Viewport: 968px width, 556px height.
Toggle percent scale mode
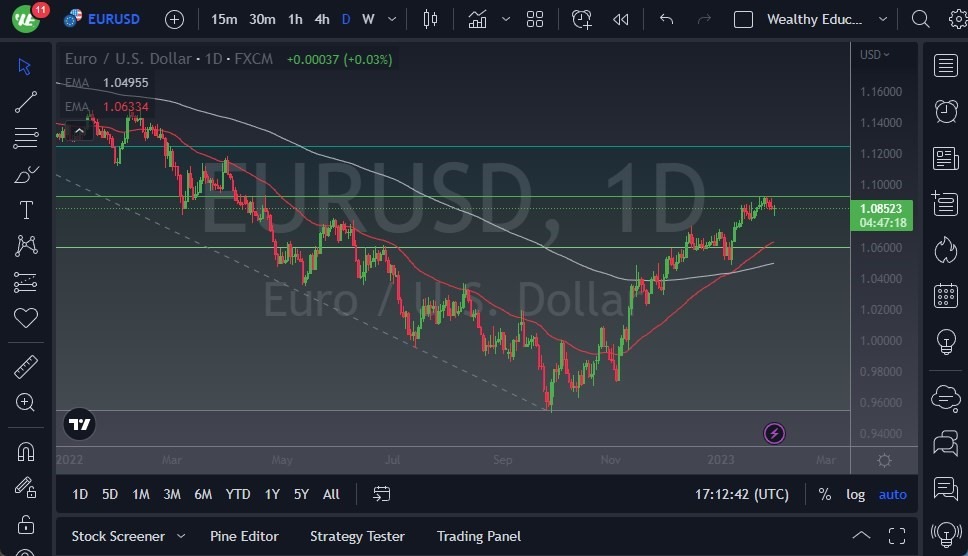[825, 494]
